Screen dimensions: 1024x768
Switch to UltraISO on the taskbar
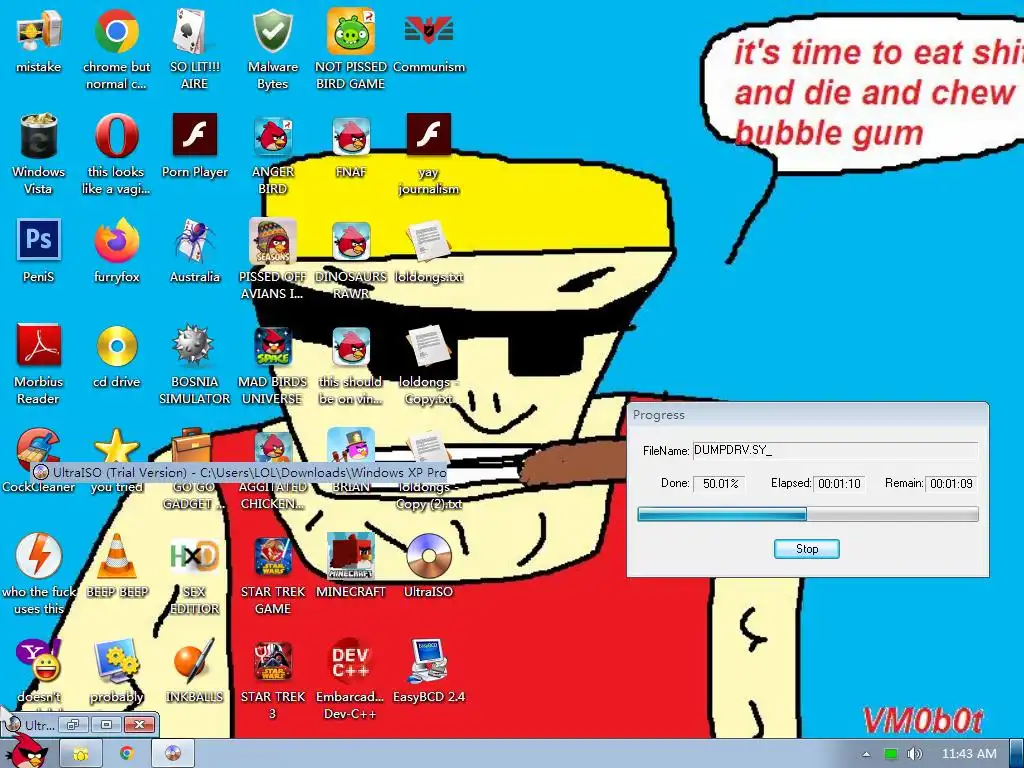(173, 754)
